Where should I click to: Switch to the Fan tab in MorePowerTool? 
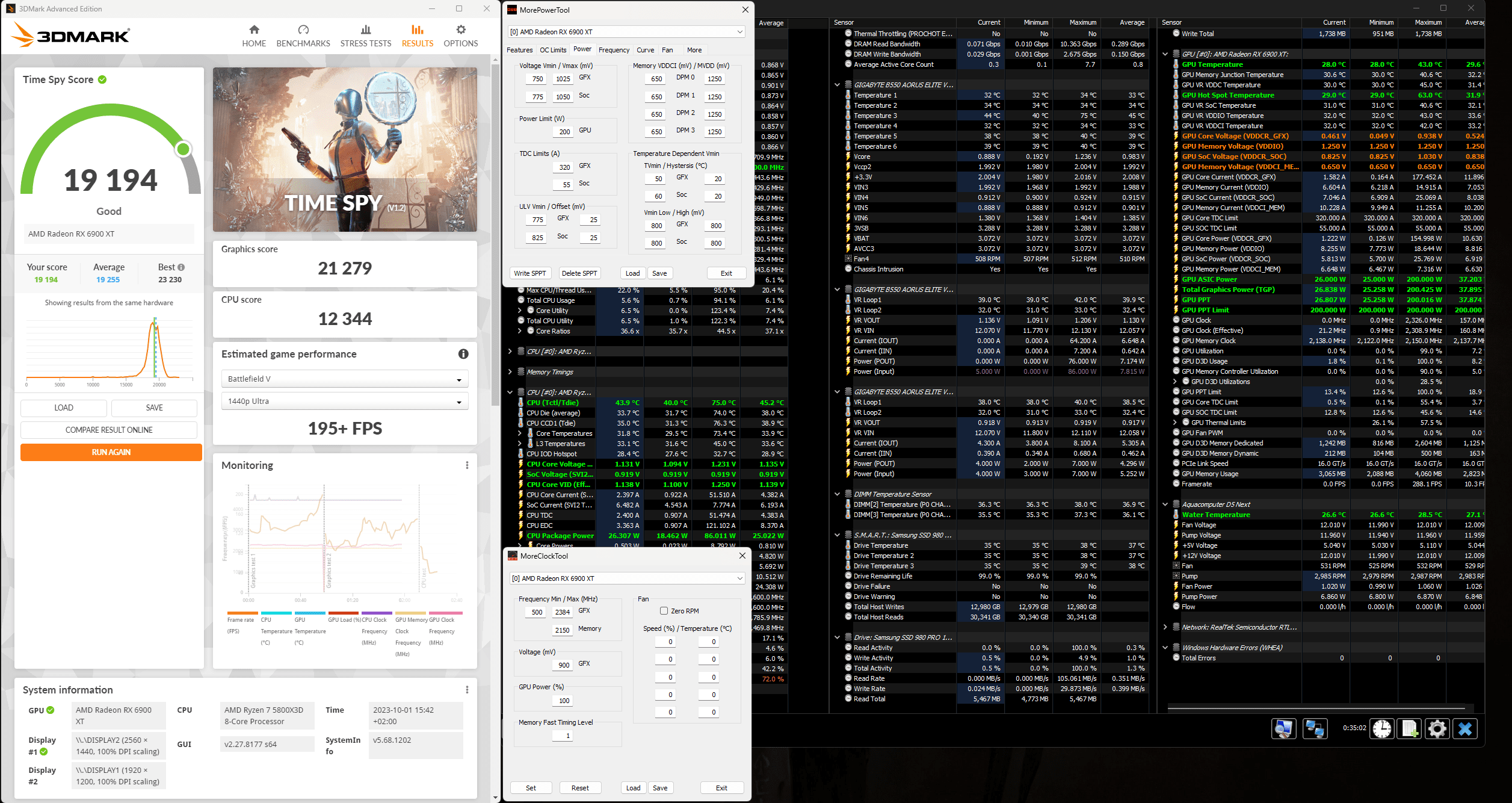coord(667,50)
